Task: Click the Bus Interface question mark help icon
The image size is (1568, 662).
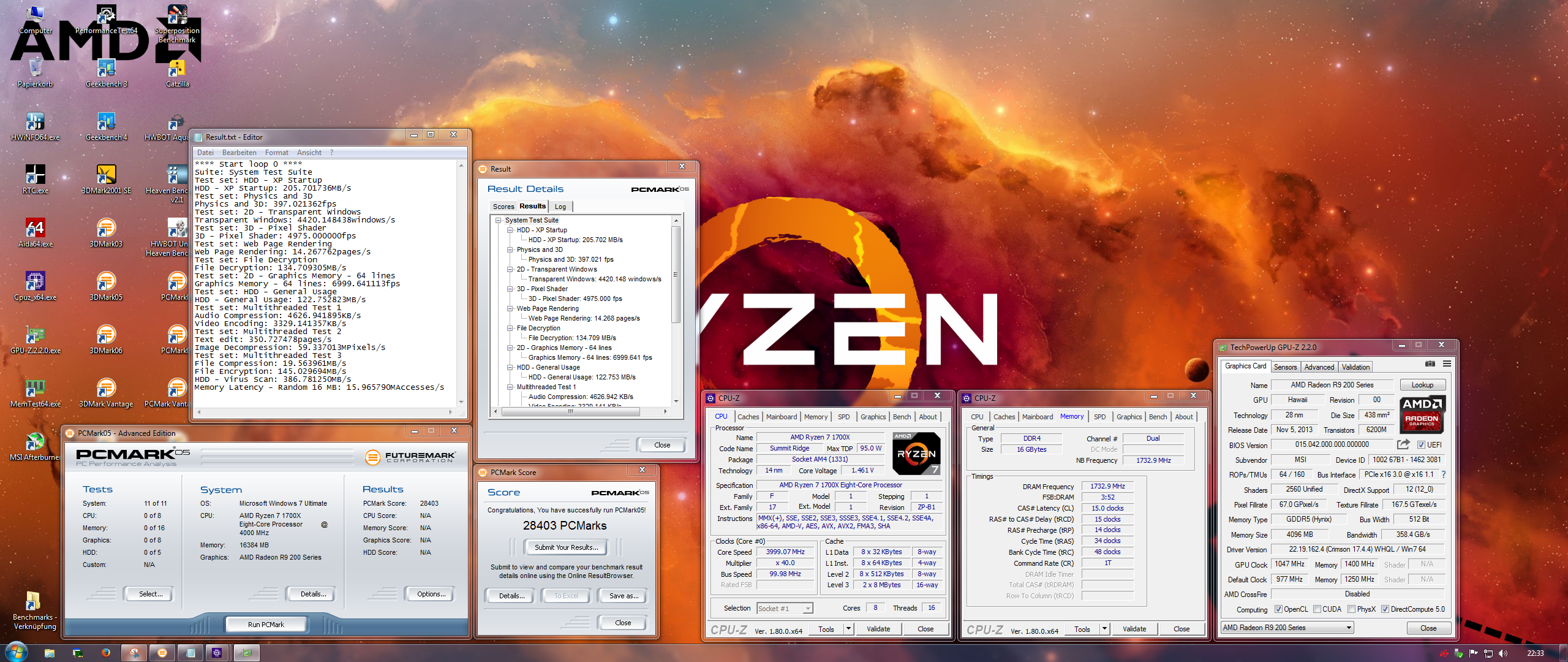Action: tap(1444, 474)
